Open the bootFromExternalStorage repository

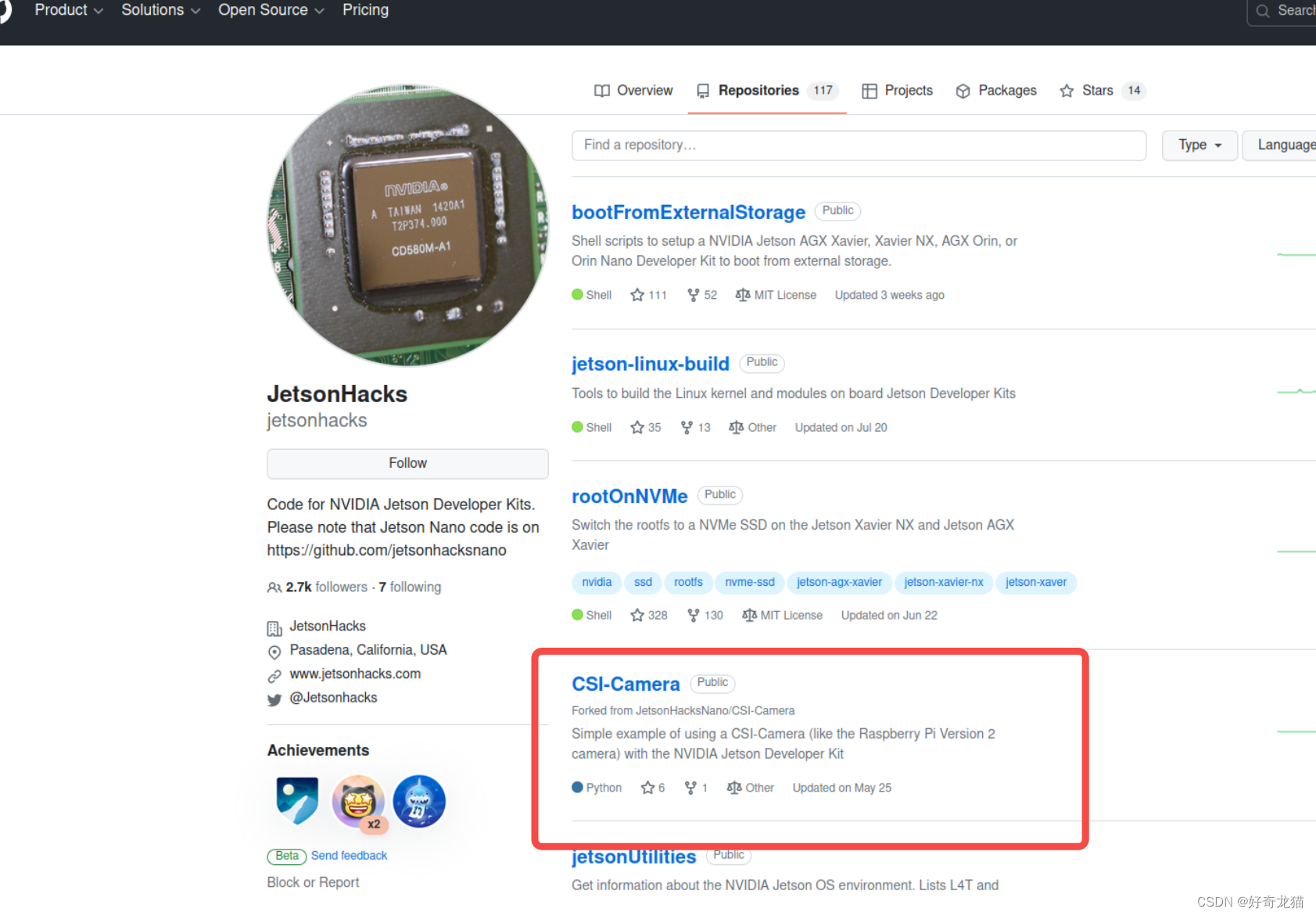point(688,212)
